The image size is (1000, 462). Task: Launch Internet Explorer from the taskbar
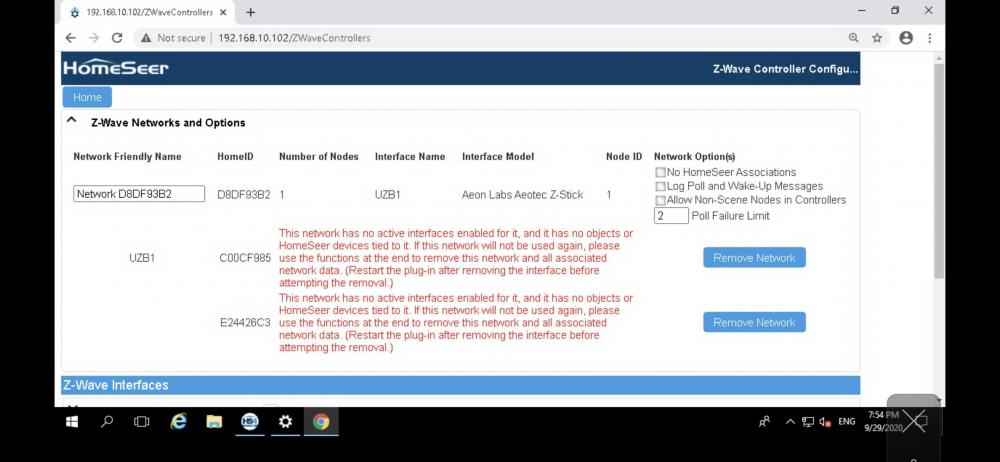[179, 422]
